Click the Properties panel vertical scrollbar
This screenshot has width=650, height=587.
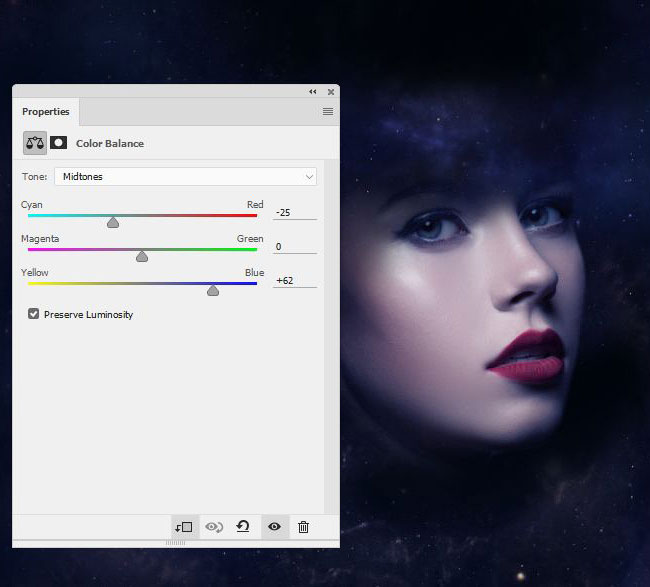pos(328,337)
